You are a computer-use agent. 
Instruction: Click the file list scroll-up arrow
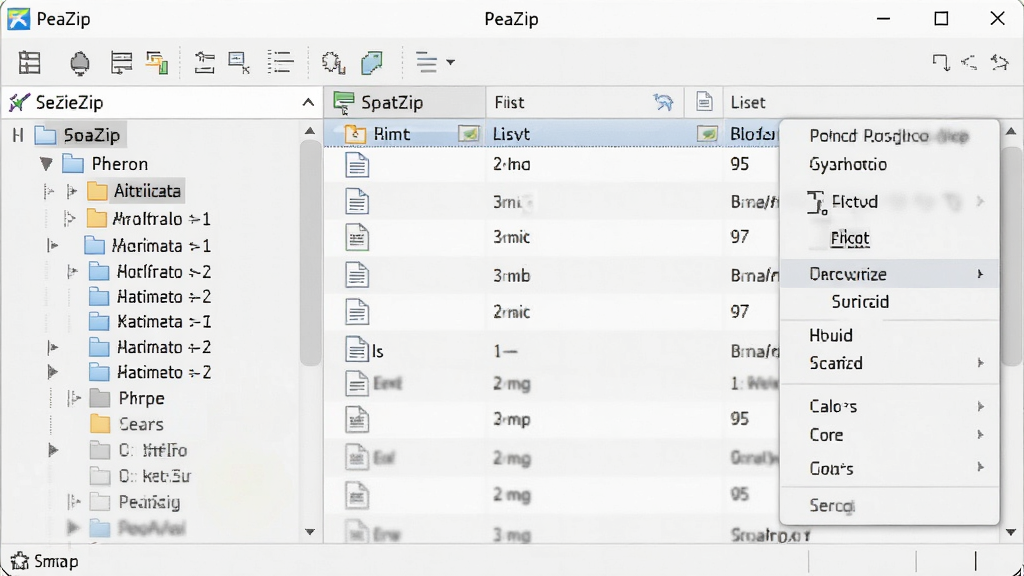1011,131
